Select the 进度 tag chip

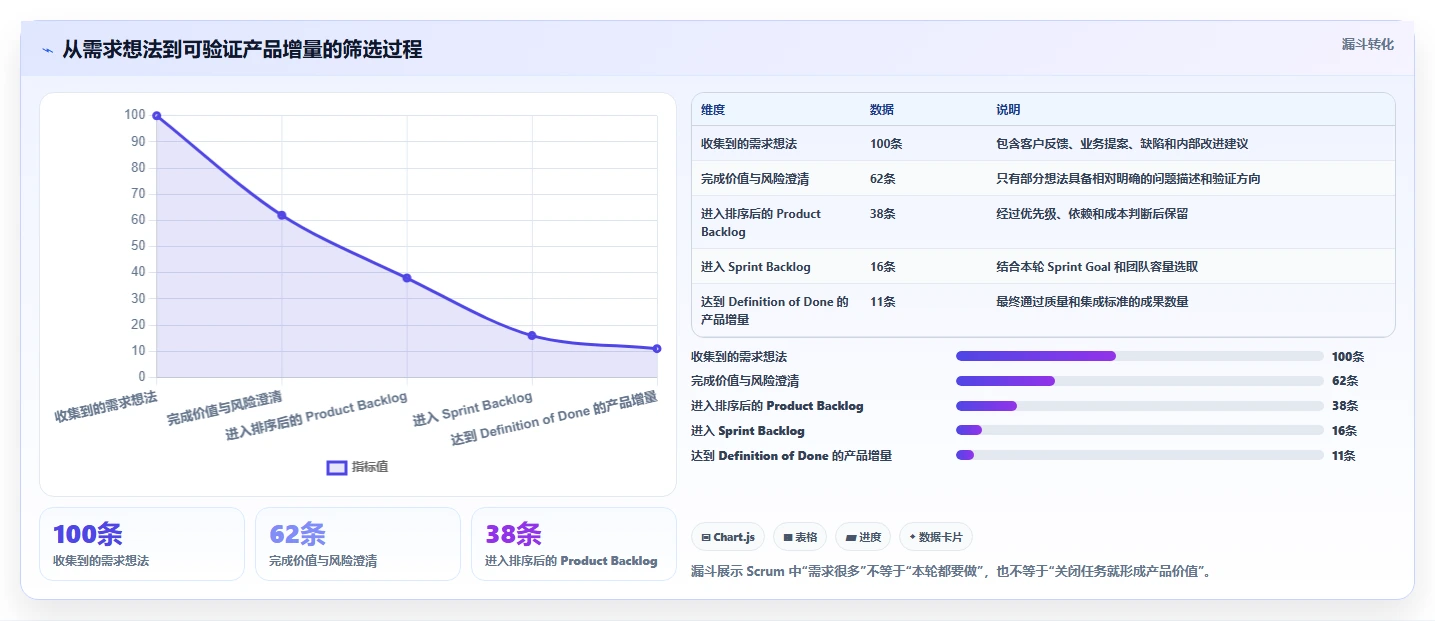(x=863, y=537)
